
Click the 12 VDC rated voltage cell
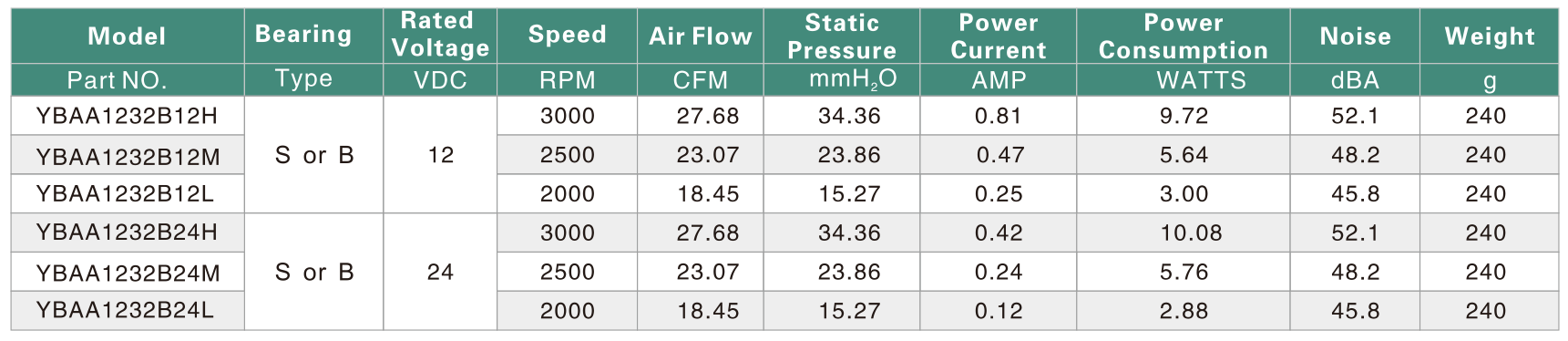coord(440,155)
